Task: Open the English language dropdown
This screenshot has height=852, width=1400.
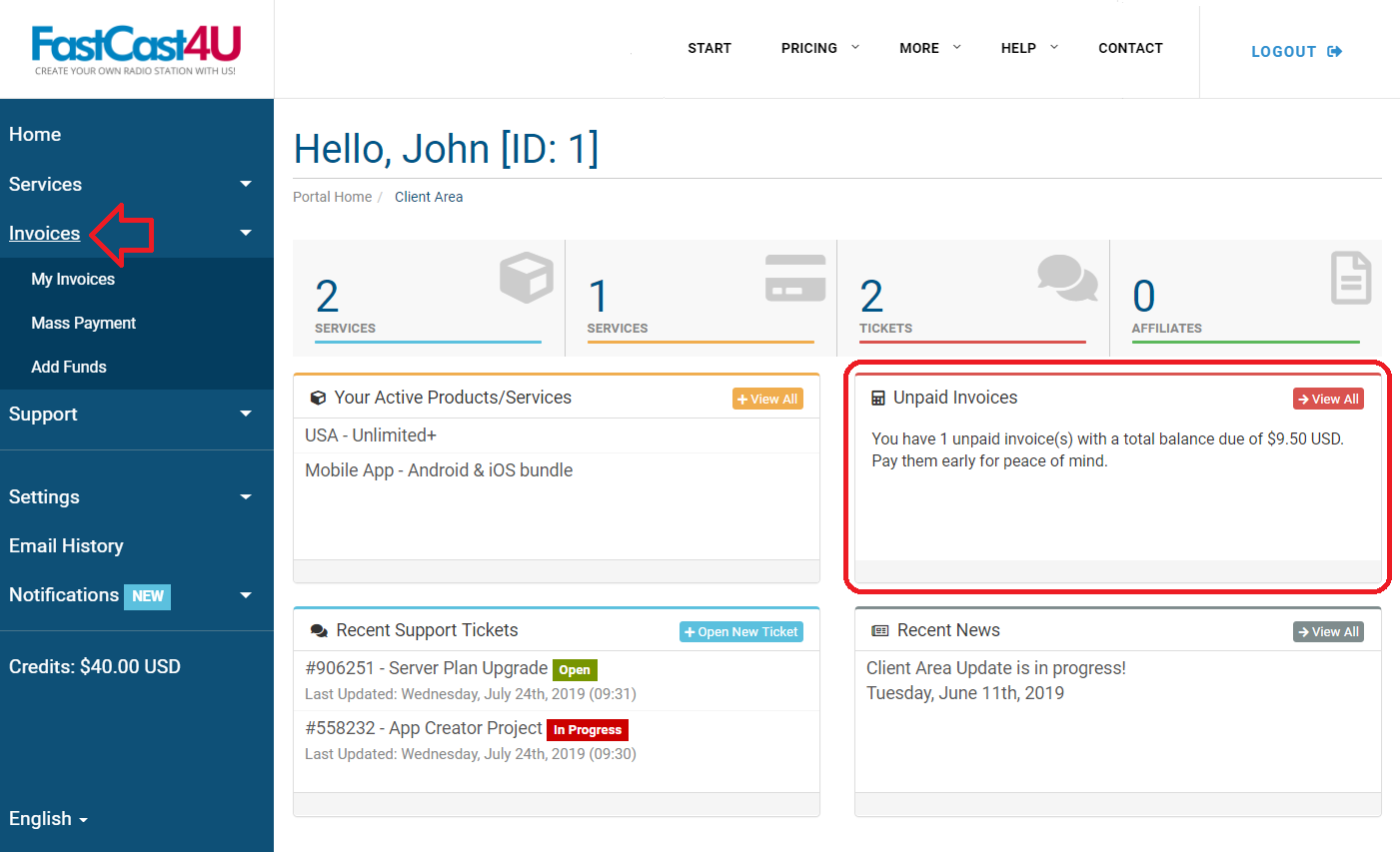Action: (48, 819)
